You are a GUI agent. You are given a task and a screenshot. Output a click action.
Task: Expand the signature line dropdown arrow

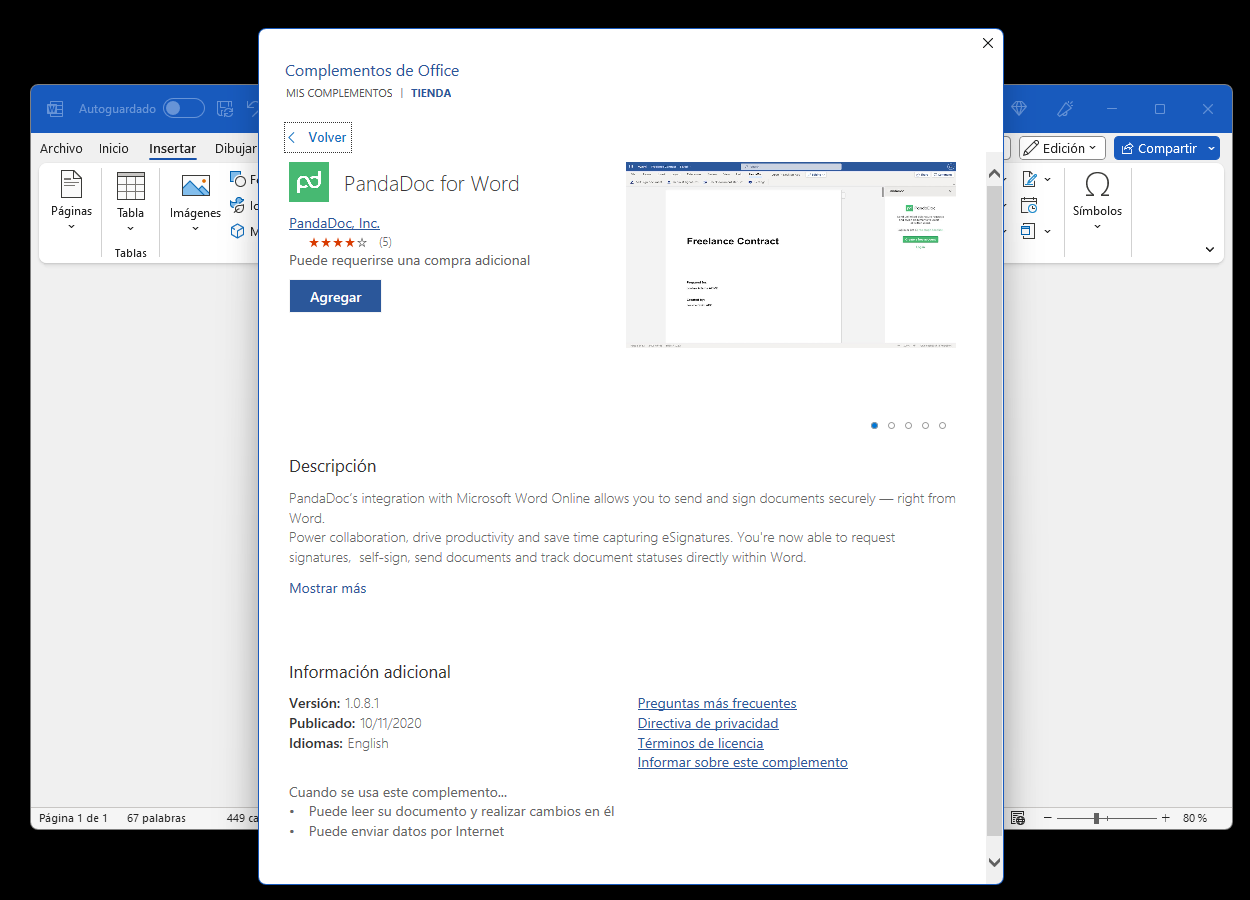tap(1047, 180)
